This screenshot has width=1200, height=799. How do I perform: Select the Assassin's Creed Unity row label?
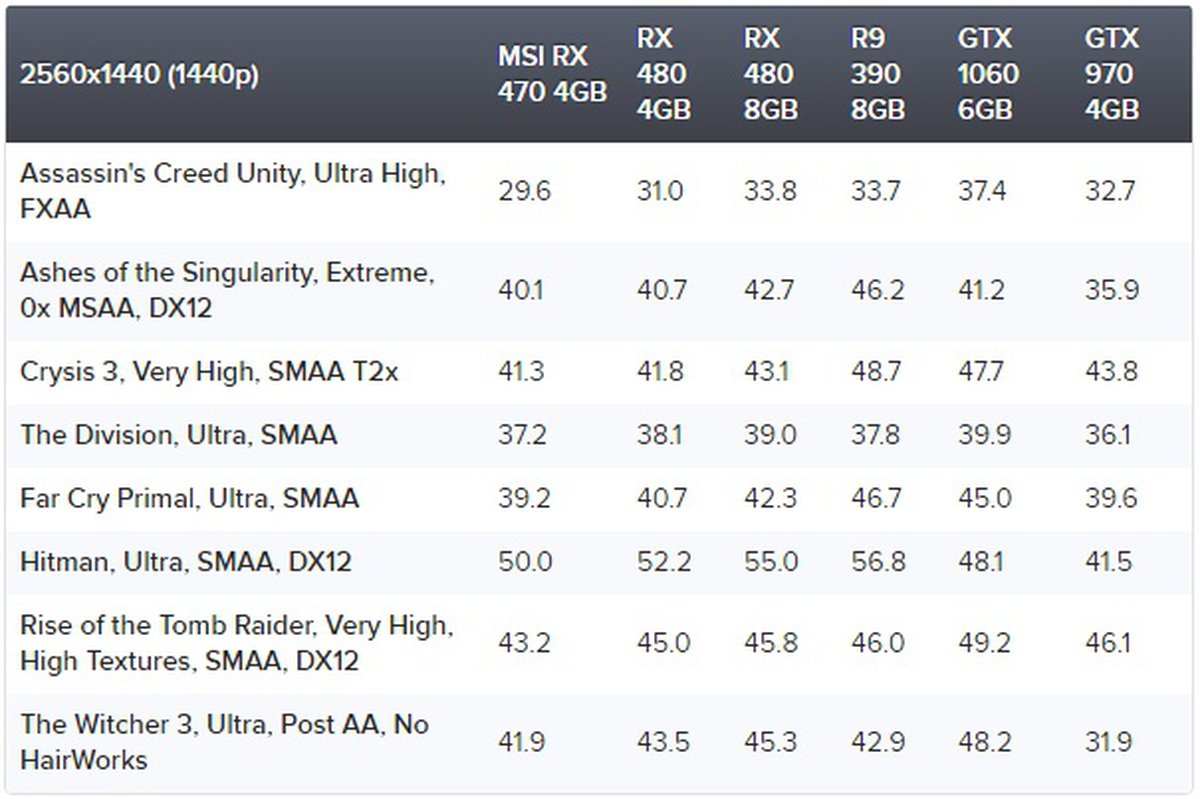[x=230, y=190]
